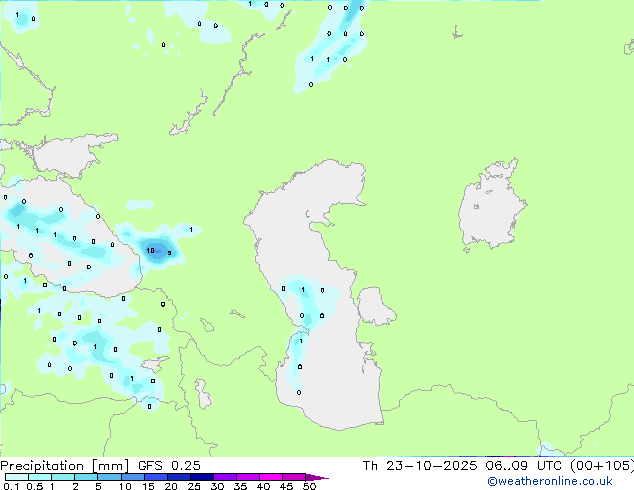Click the legend label '0.1'
Screen dimensions: 634x490
(11, 486)
